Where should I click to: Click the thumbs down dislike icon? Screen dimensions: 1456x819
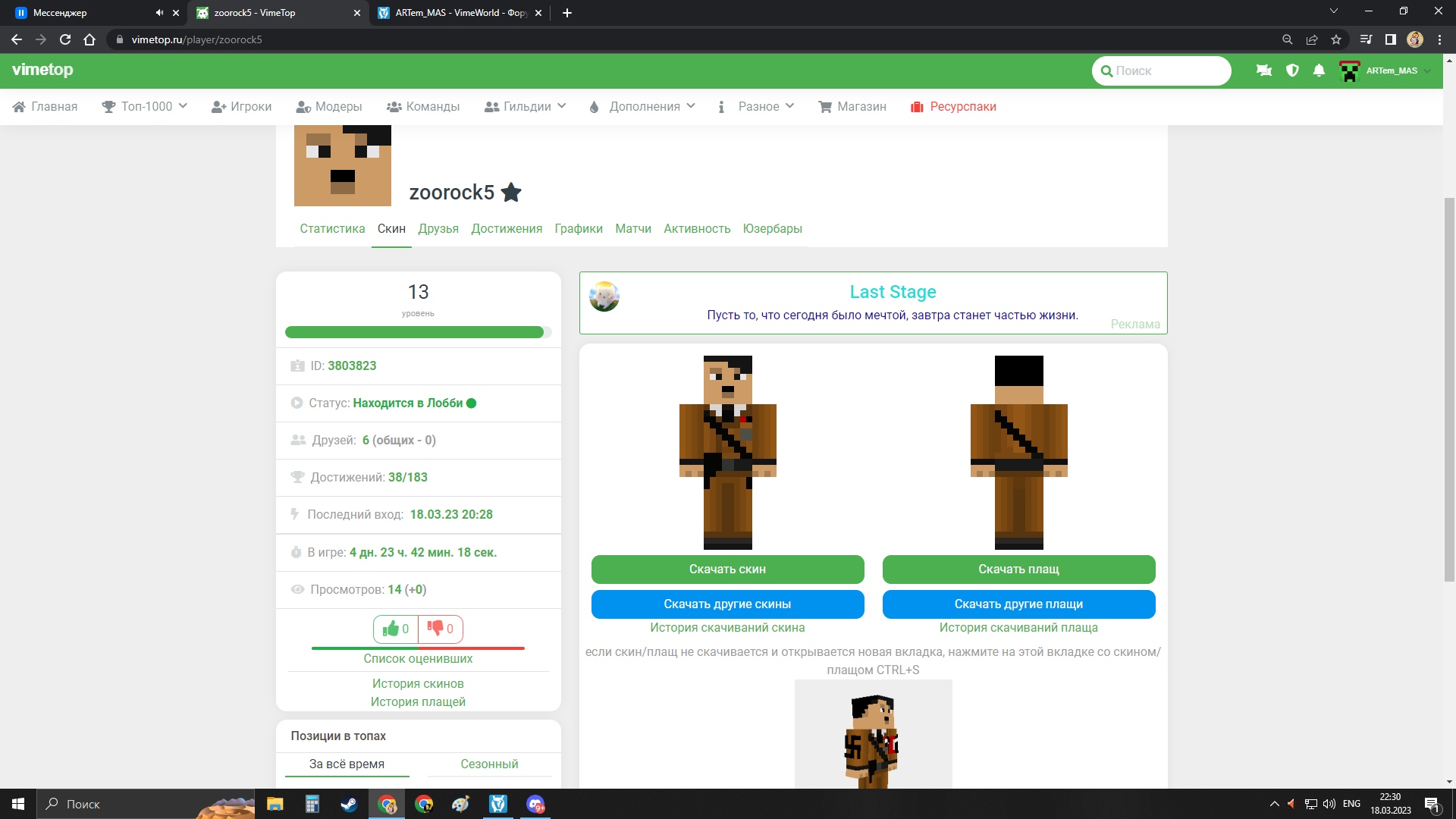[435, 628]
